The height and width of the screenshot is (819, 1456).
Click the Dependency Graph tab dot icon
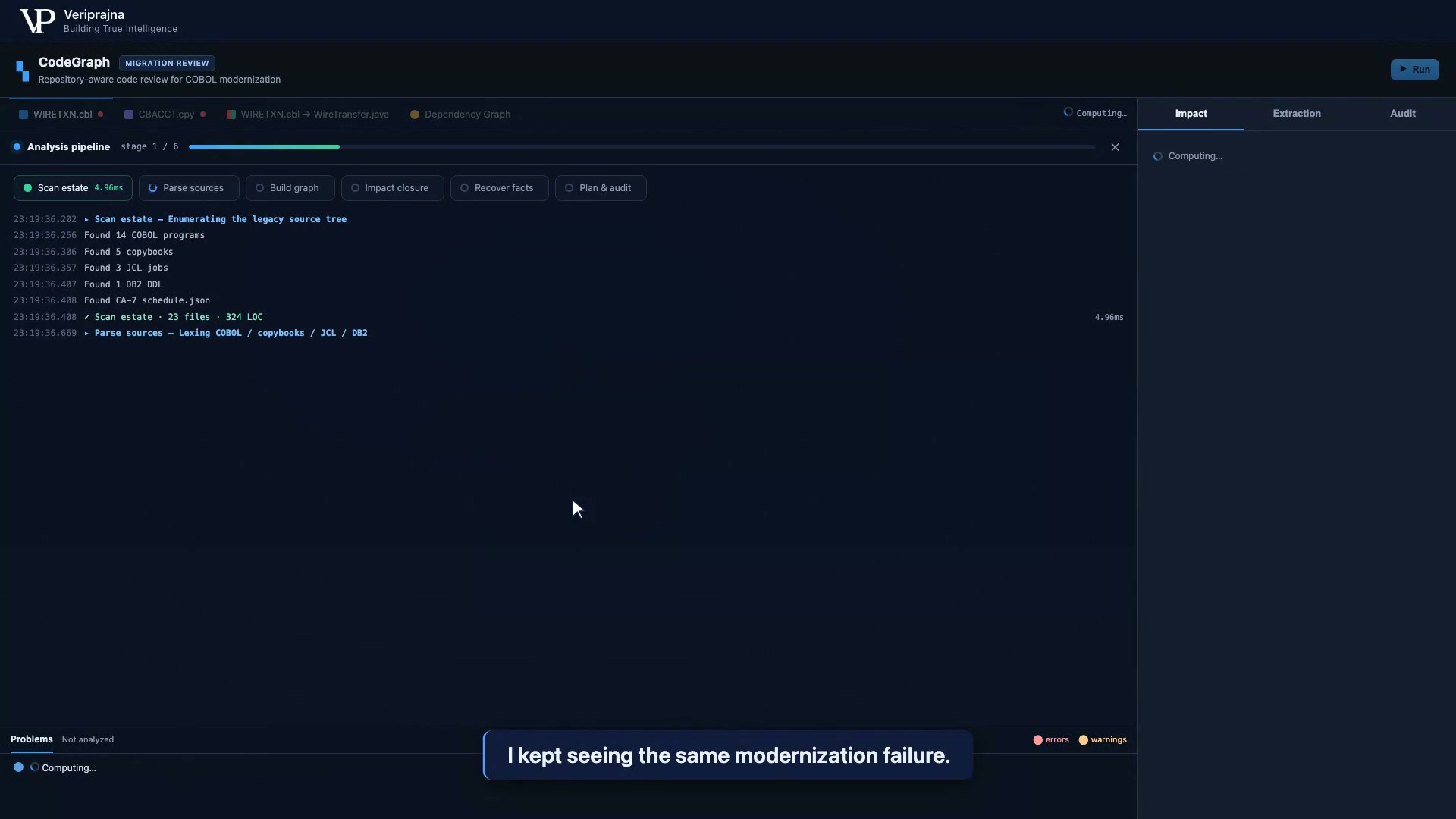[415, 115]
